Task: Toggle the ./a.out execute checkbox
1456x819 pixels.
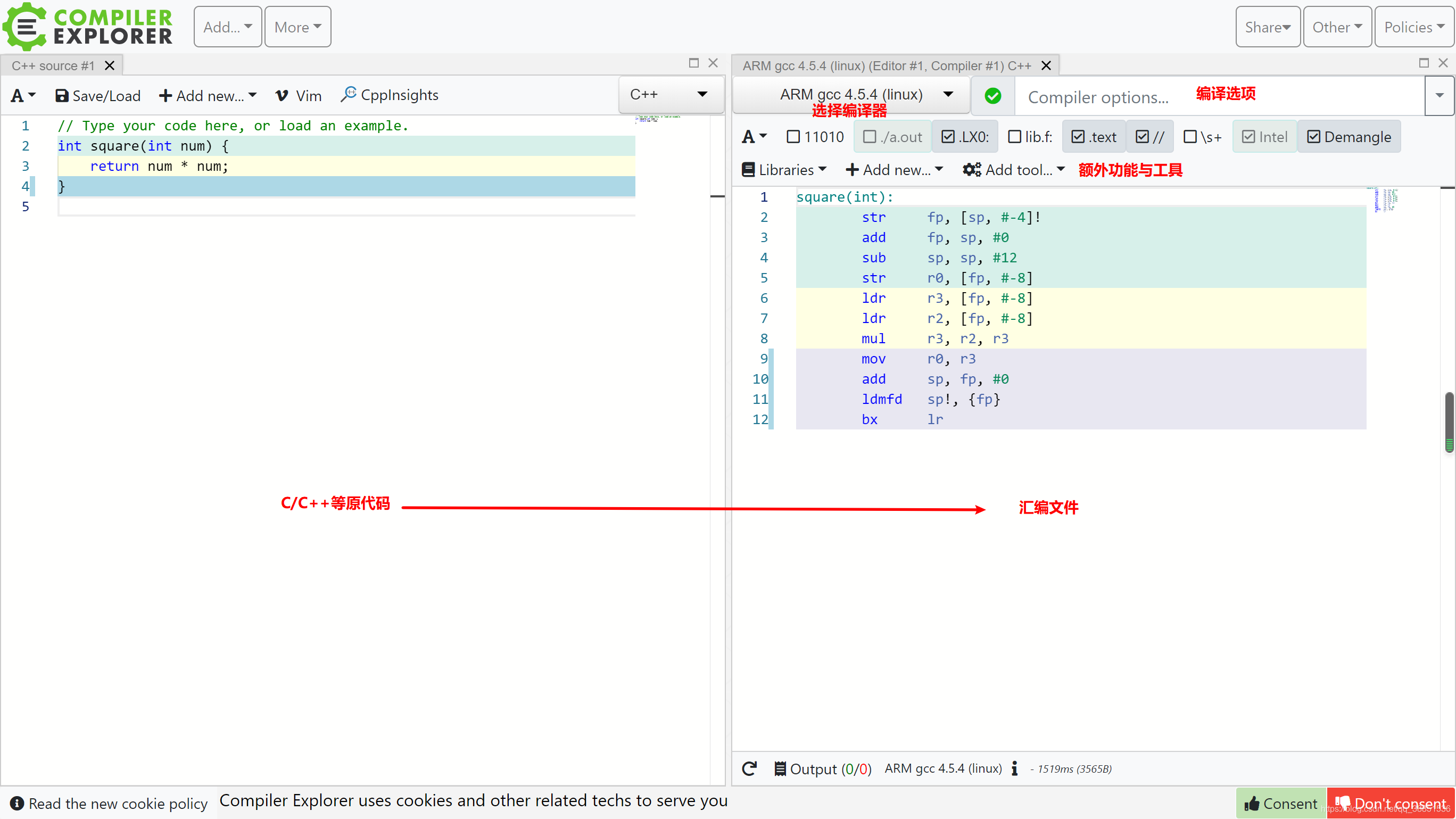Action: point(892,137)
